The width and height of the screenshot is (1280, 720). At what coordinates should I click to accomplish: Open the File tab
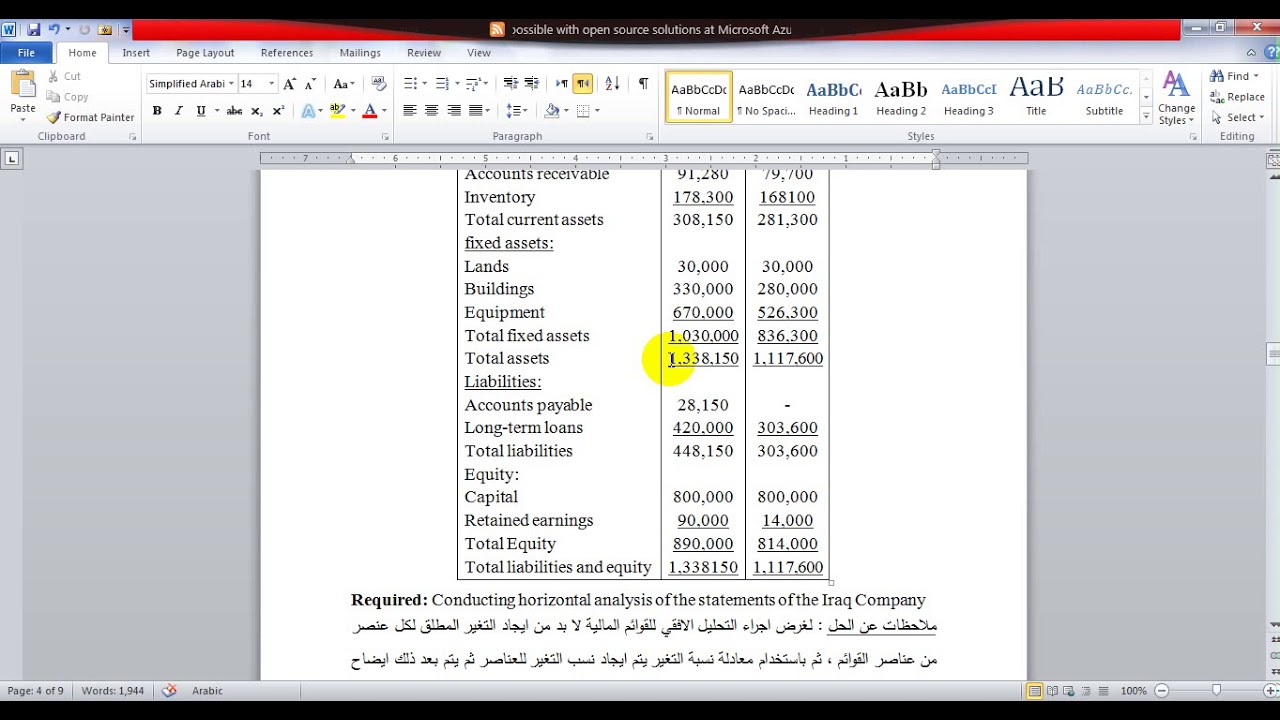(26, 53)
